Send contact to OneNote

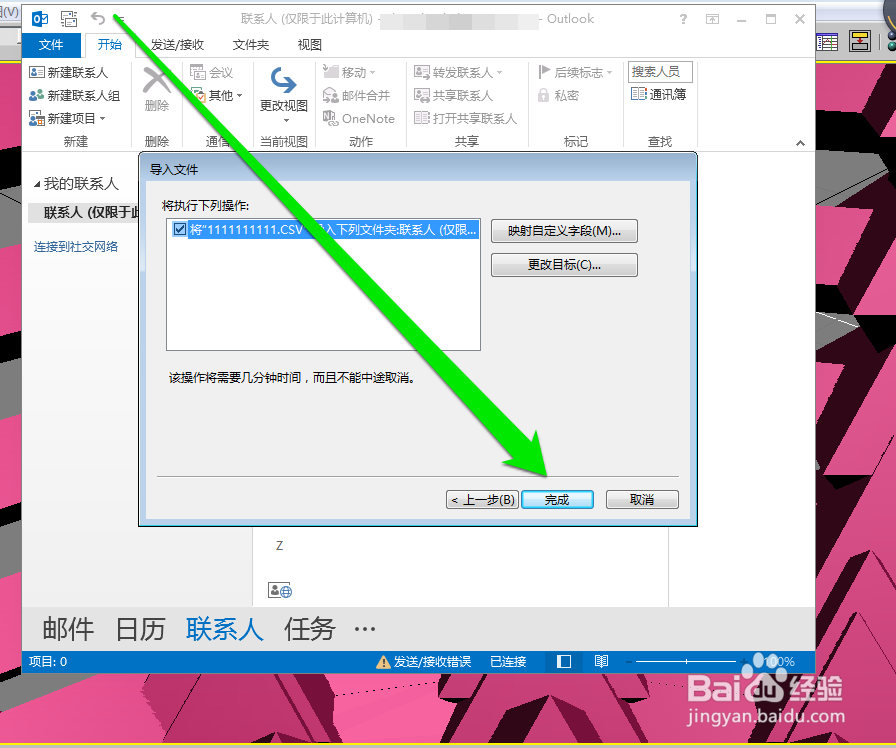point(359,118)
